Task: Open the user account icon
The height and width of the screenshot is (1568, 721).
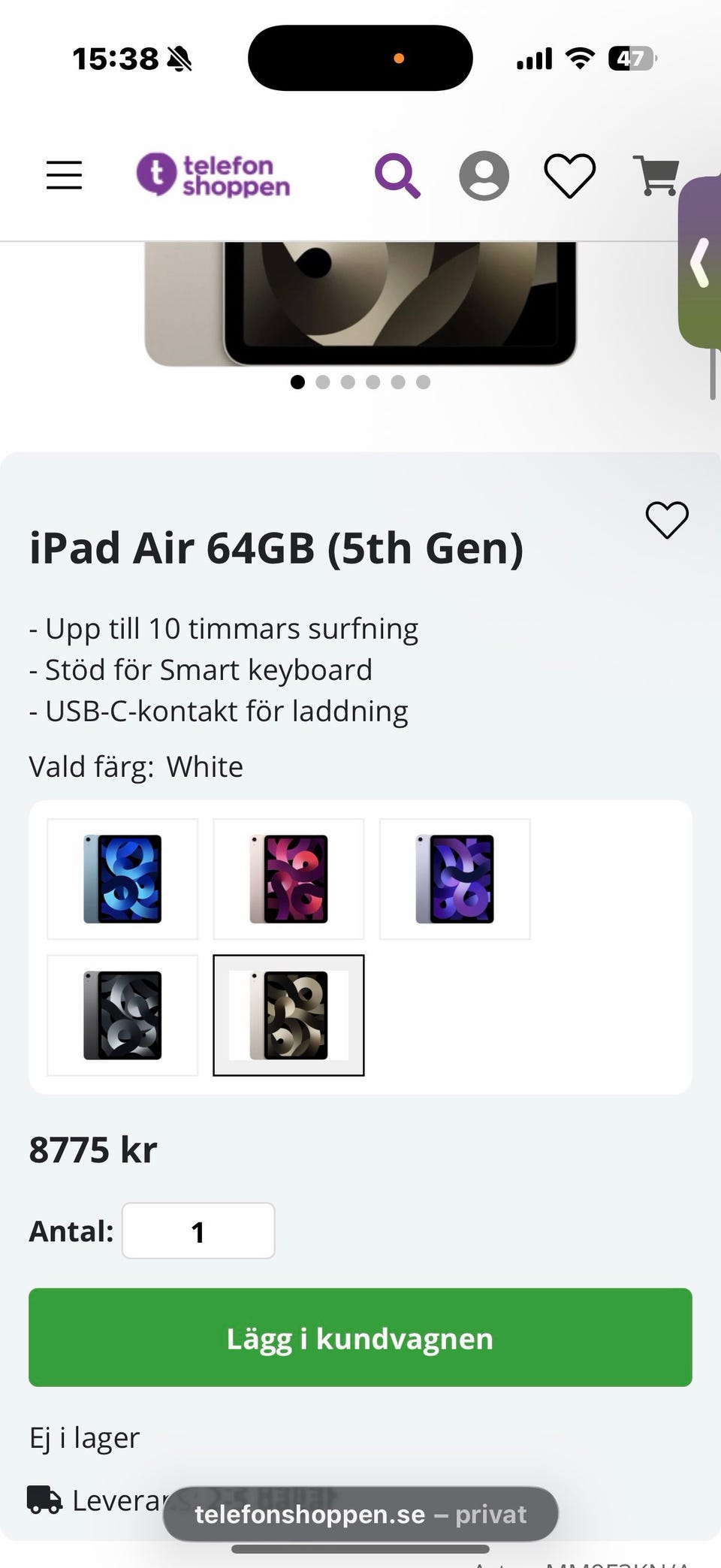Action: [x=484, y=176]
